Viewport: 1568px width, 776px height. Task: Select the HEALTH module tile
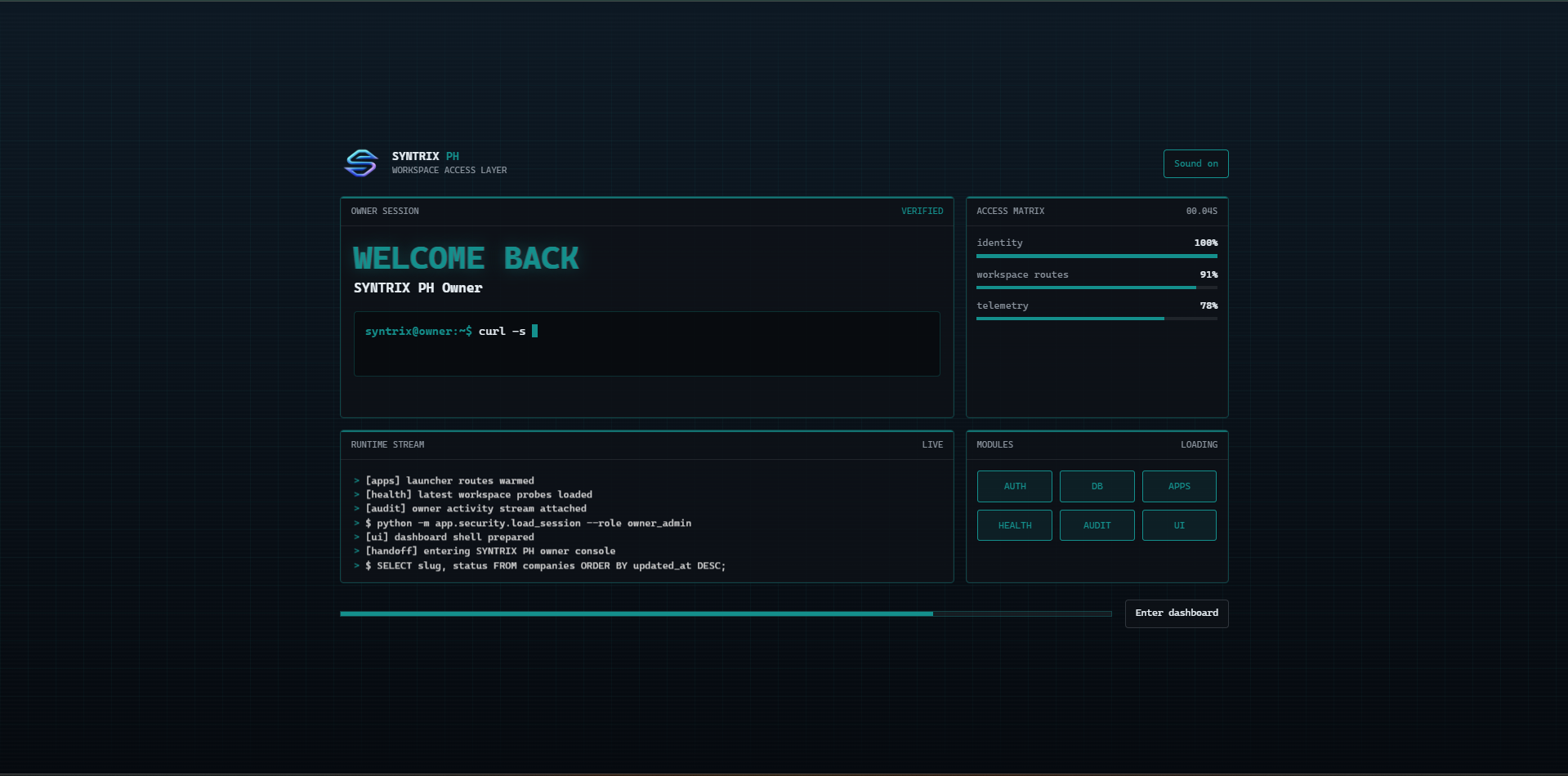click(x=1014, y=525)
